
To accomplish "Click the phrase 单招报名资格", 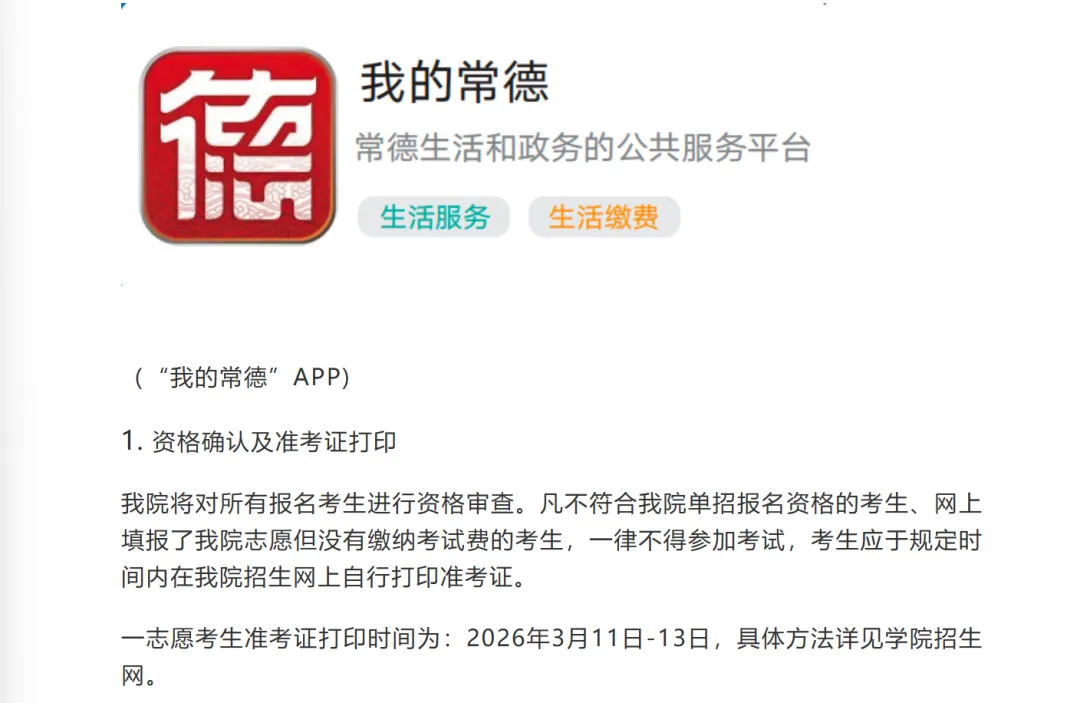I will click(761, 503).
